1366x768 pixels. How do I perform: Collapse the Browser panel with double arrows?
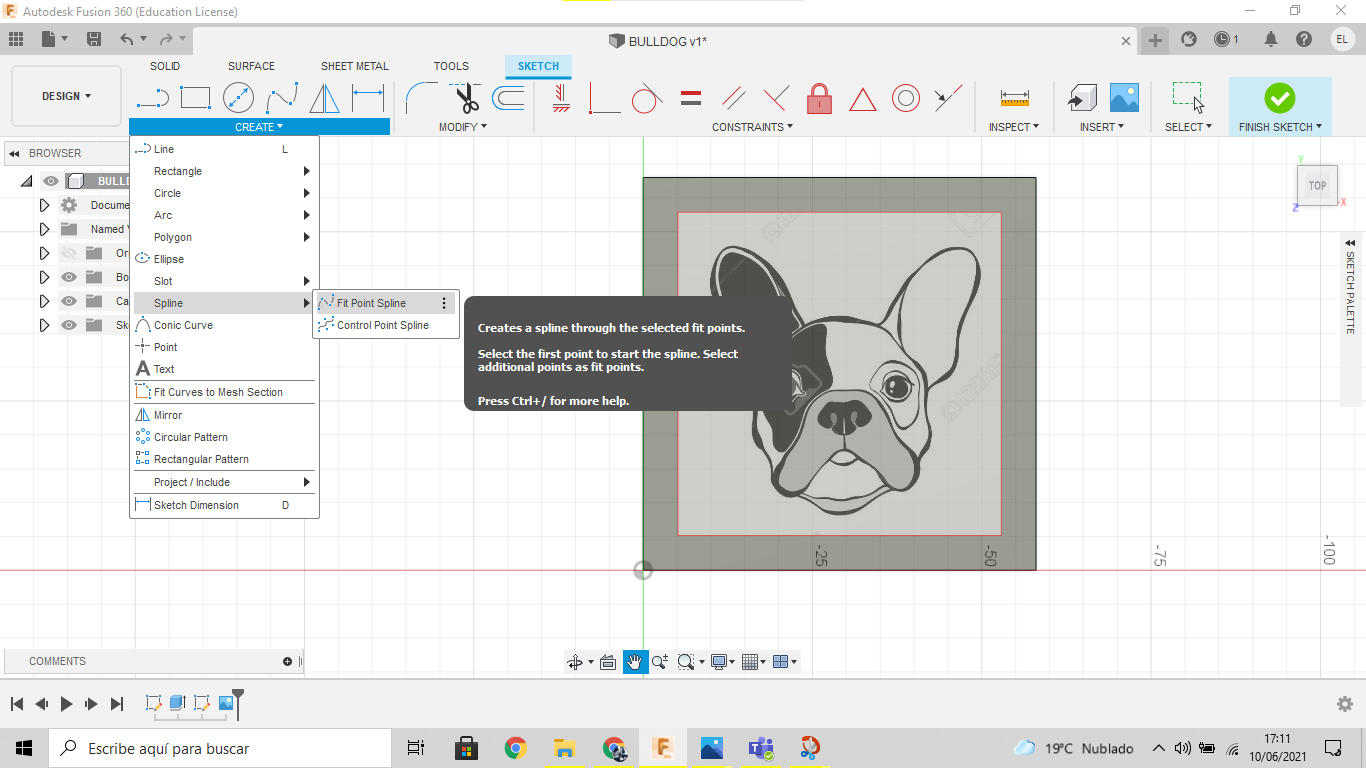(x=14, y=154)
